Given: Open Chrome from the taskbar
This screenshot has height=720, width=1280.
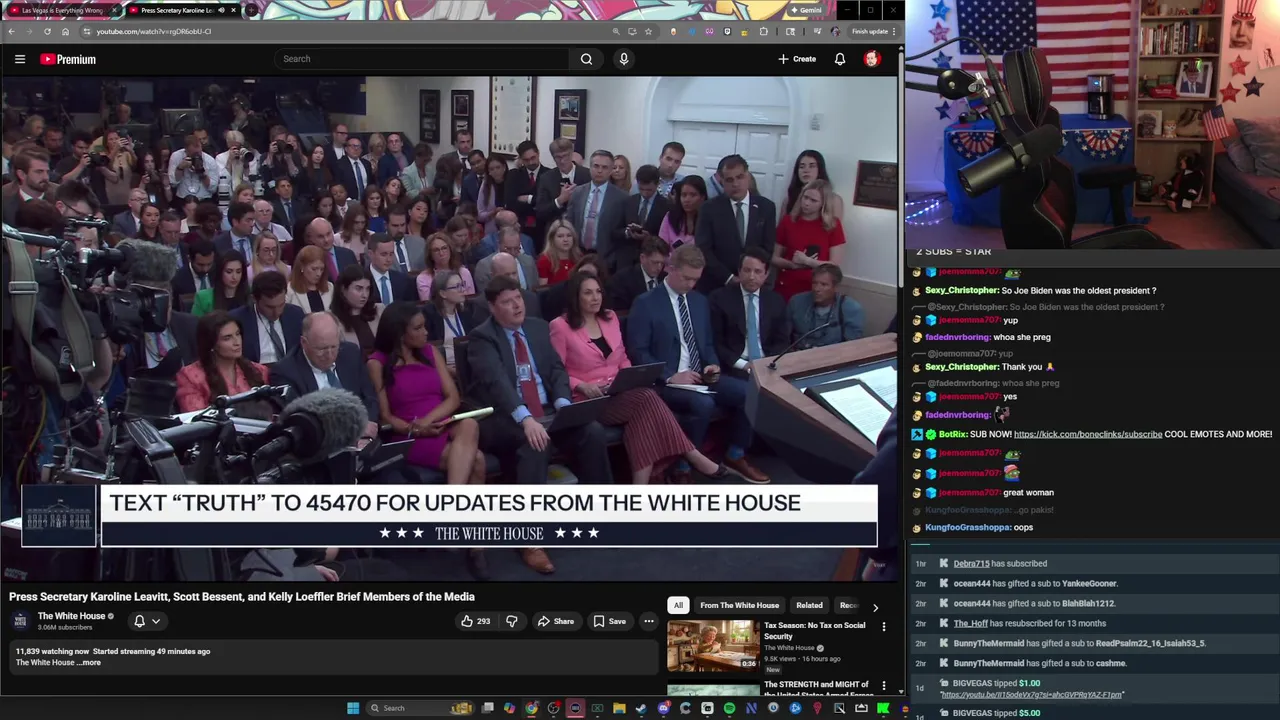Looking at the screenshot, I should click(x=531, y=708).
